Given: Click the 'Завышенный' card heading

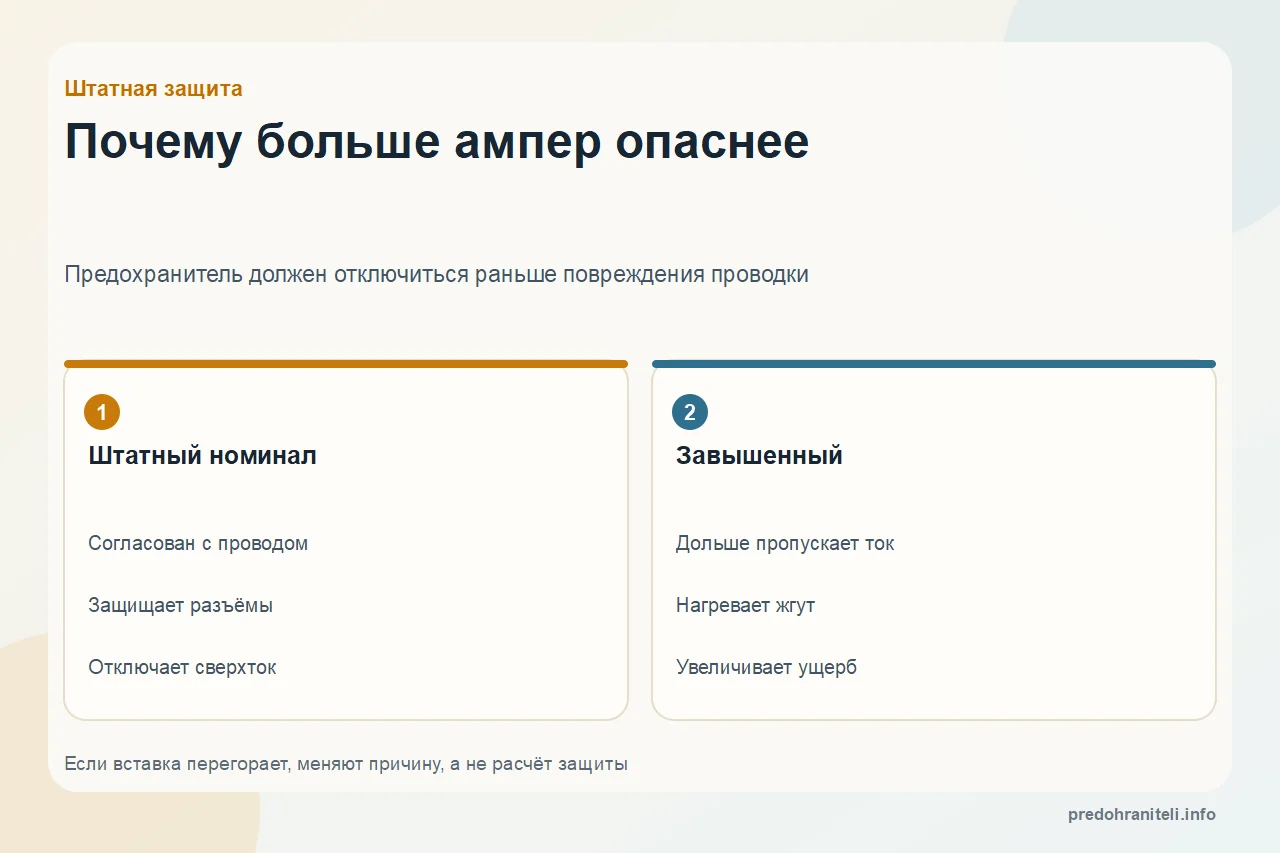Looking at the screenshot, I should coord(759,456).
